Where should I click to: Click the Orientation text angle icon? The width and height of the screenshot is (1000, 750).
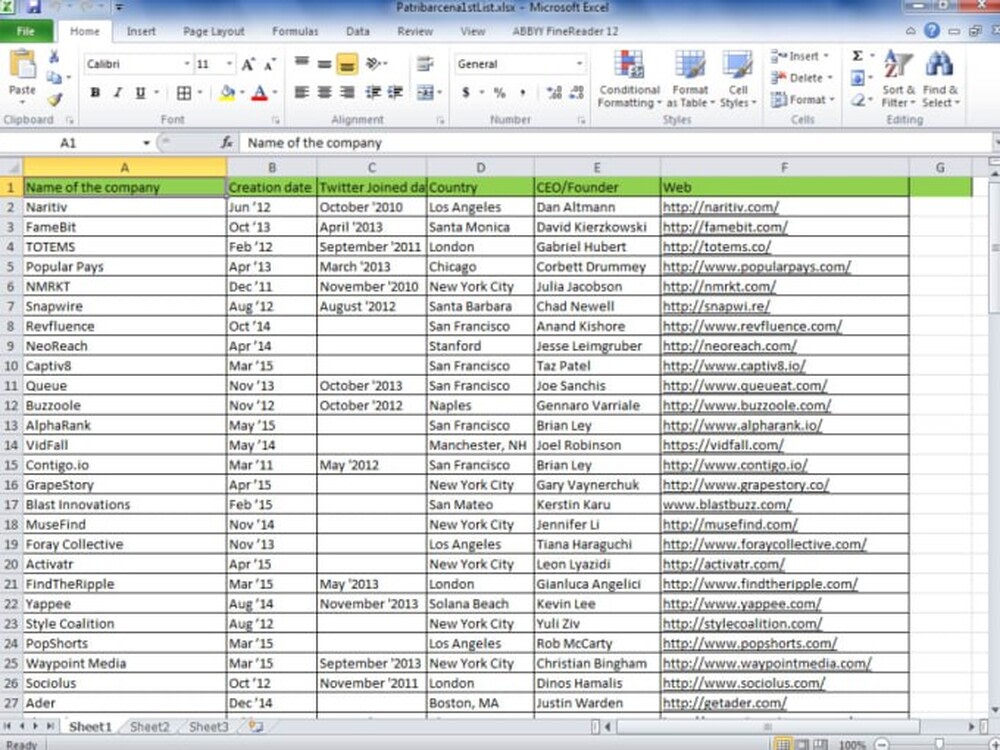point(374,64)
